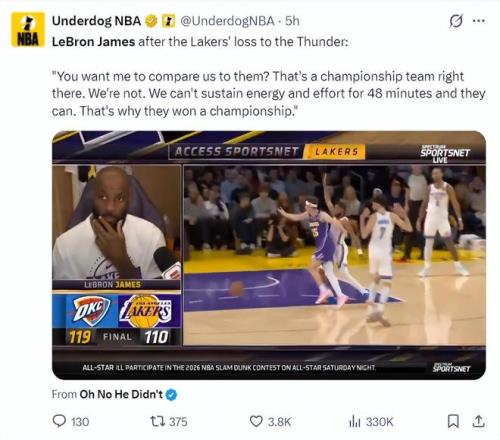
Task: Open the @UnderdogNBA handle link
Action: pyautogui.click(x=227, y=21)
